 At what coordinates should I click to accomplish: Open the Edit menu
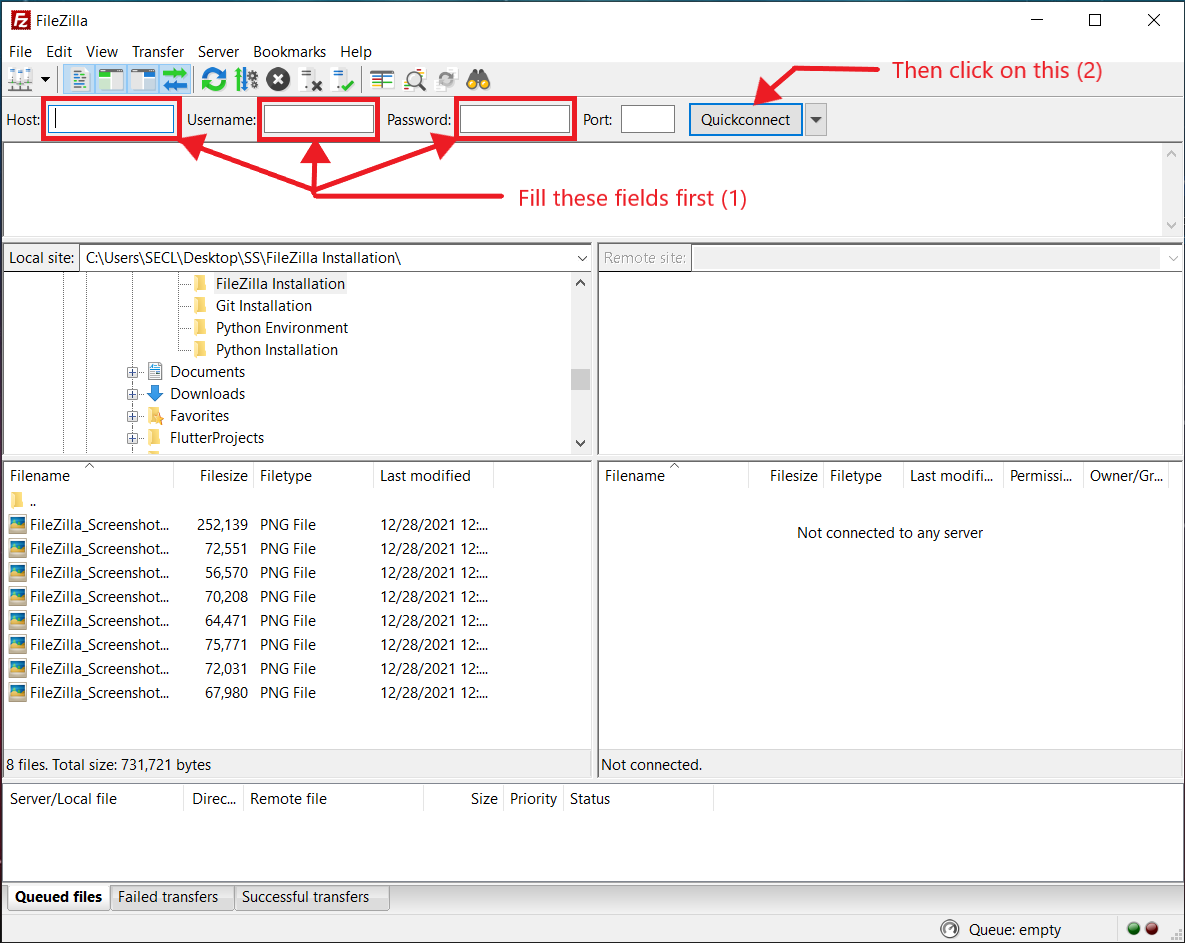tap(59, 51)
